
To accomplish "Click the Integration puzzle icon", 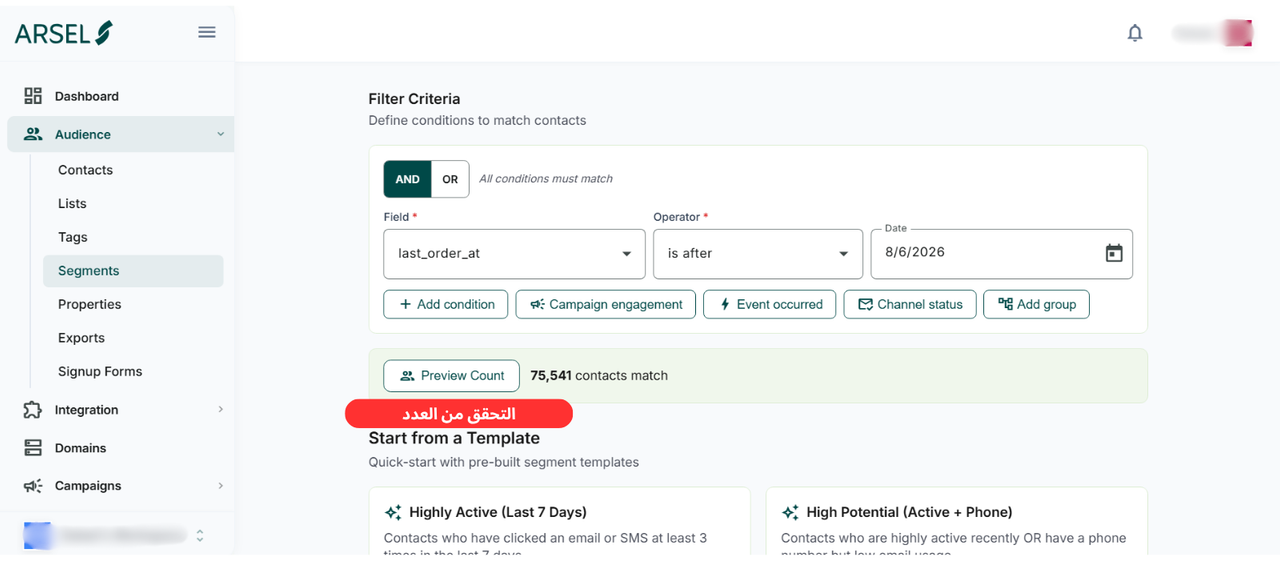I will 33,410.
